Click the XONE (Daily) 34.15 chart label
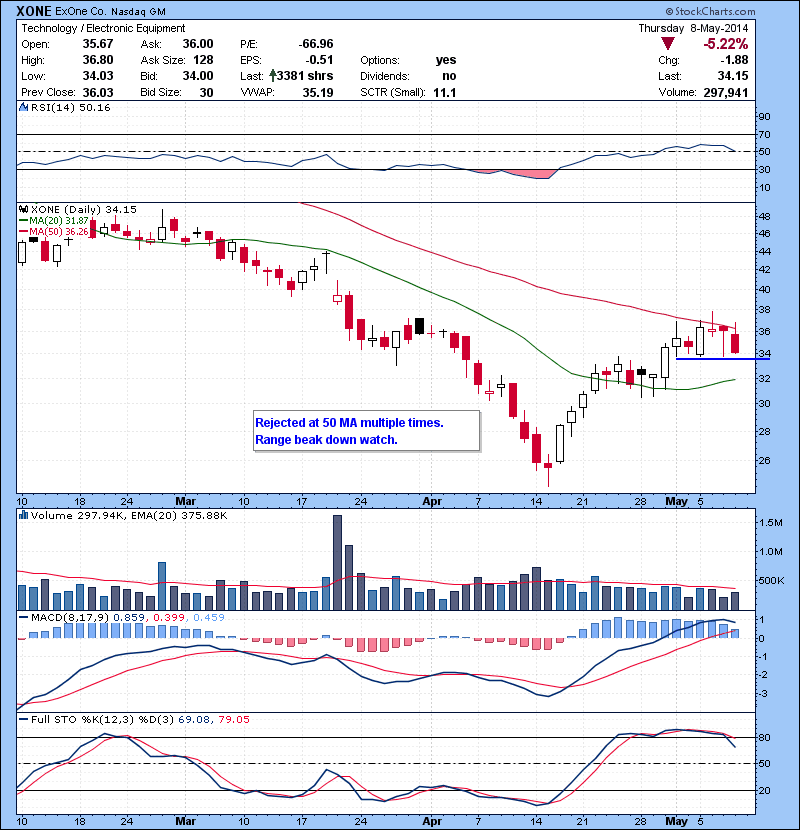800x830 pixels. coord(84,209)
